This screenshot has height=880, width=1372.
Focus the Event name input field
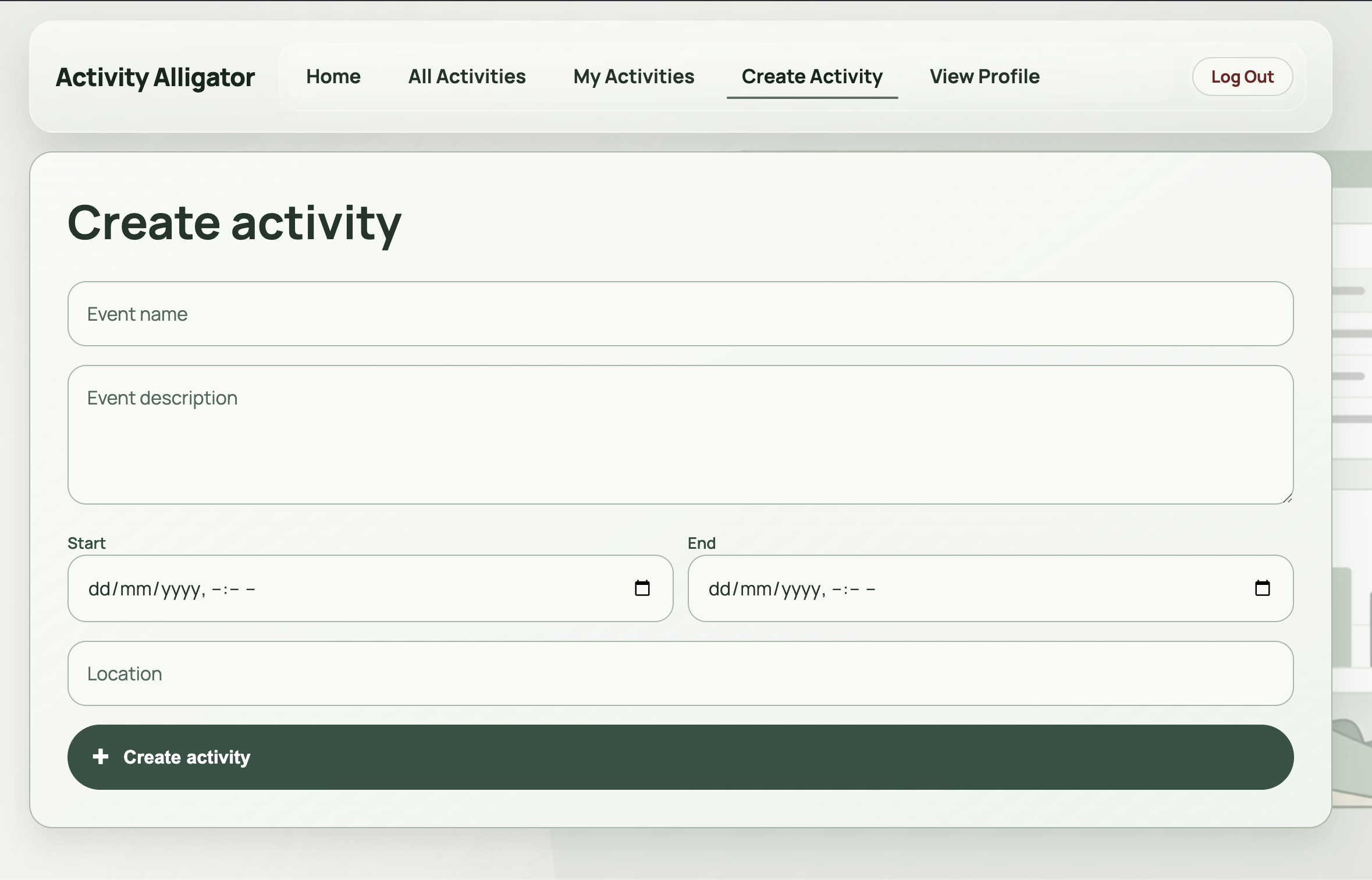pyautogui.click(x=680, y=314)
